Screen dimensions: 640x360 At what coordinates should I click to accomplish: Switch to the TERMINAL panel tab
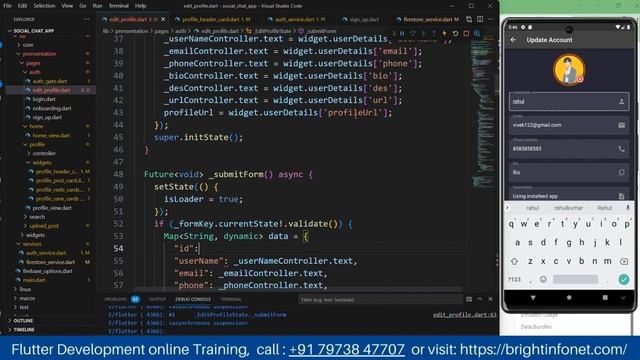click(x=231, y=299)
